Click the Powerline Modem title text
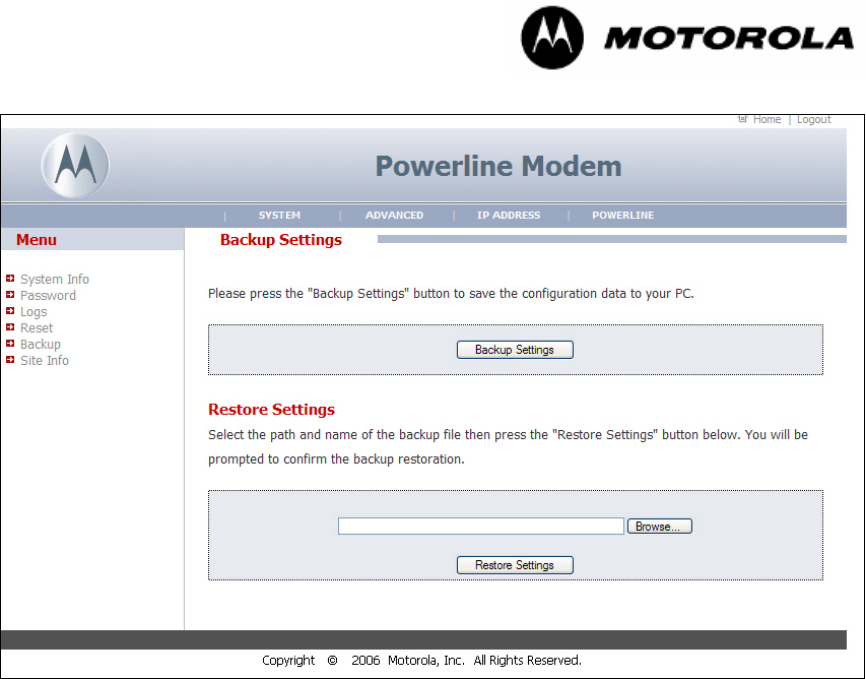The width and height of the screenshot is (866, 679). (x=499, y=166)
